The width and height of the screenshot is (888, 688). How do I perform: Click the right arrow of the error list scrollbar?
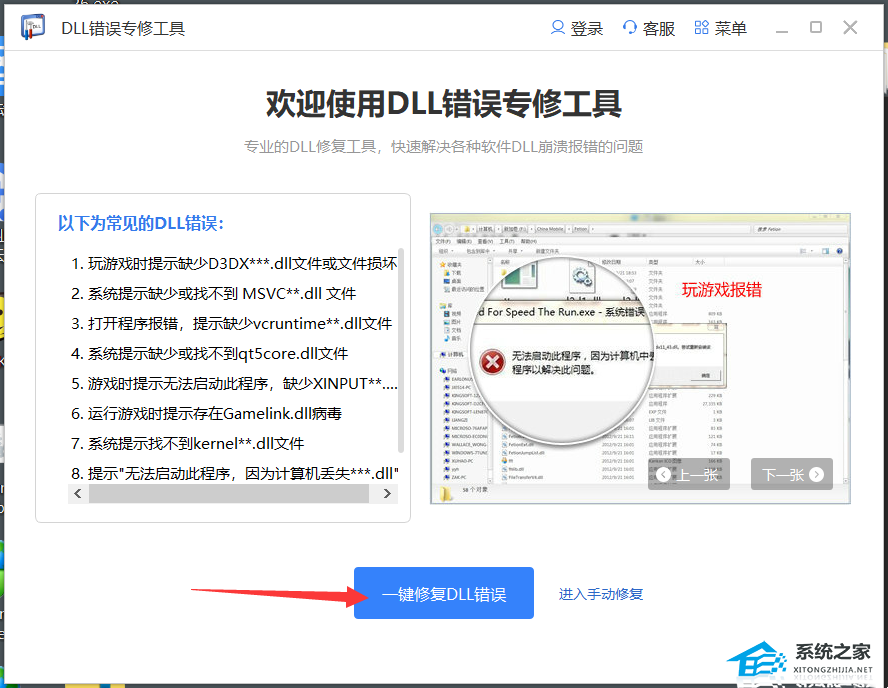[388, 493]
